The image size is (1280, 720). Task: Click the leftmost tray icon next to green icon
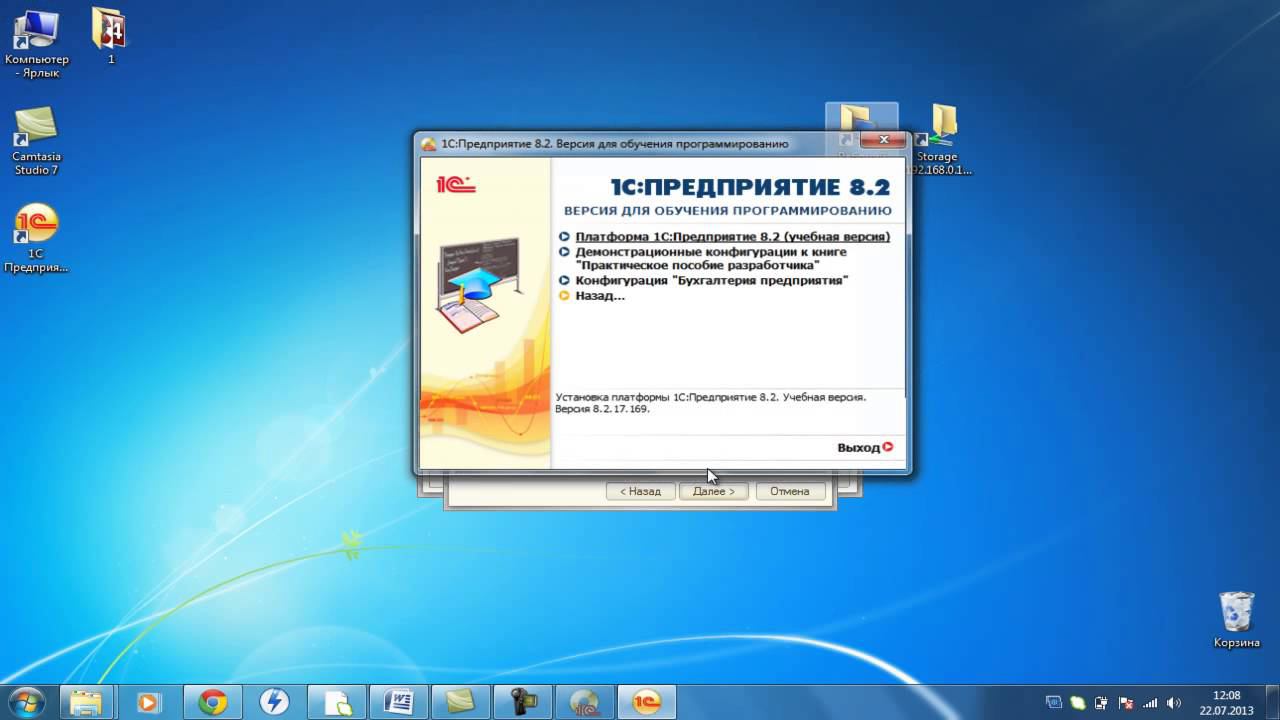1053,703
